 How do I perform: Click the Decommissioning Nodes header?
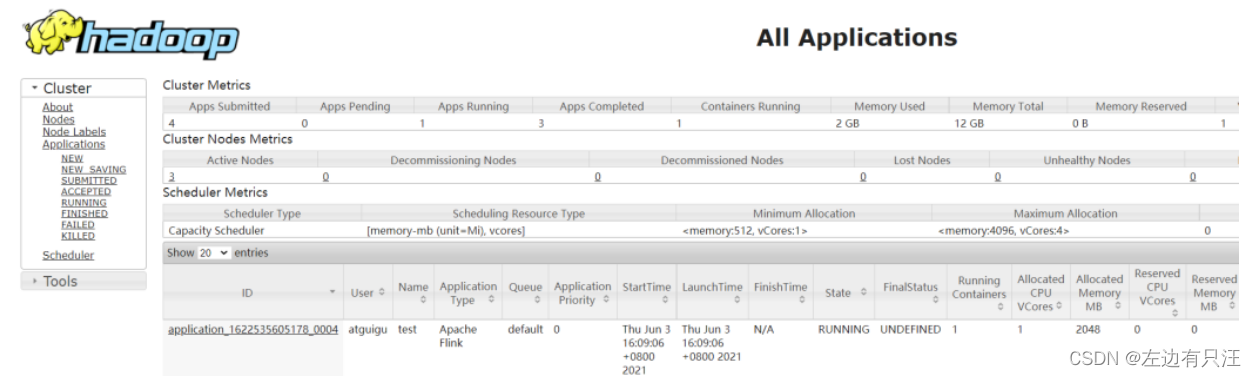(453, 160)
